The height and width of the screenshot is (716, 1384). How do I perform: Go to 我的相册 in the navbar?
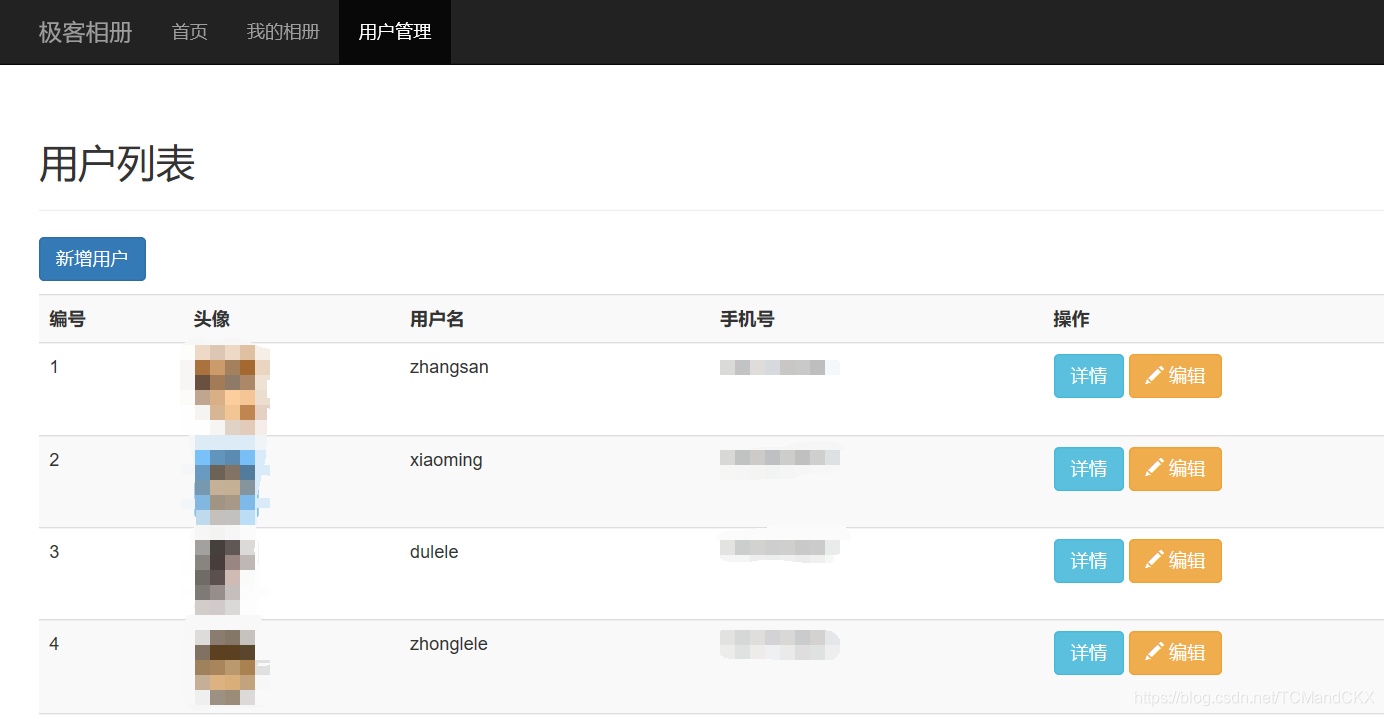pos(283,32)
